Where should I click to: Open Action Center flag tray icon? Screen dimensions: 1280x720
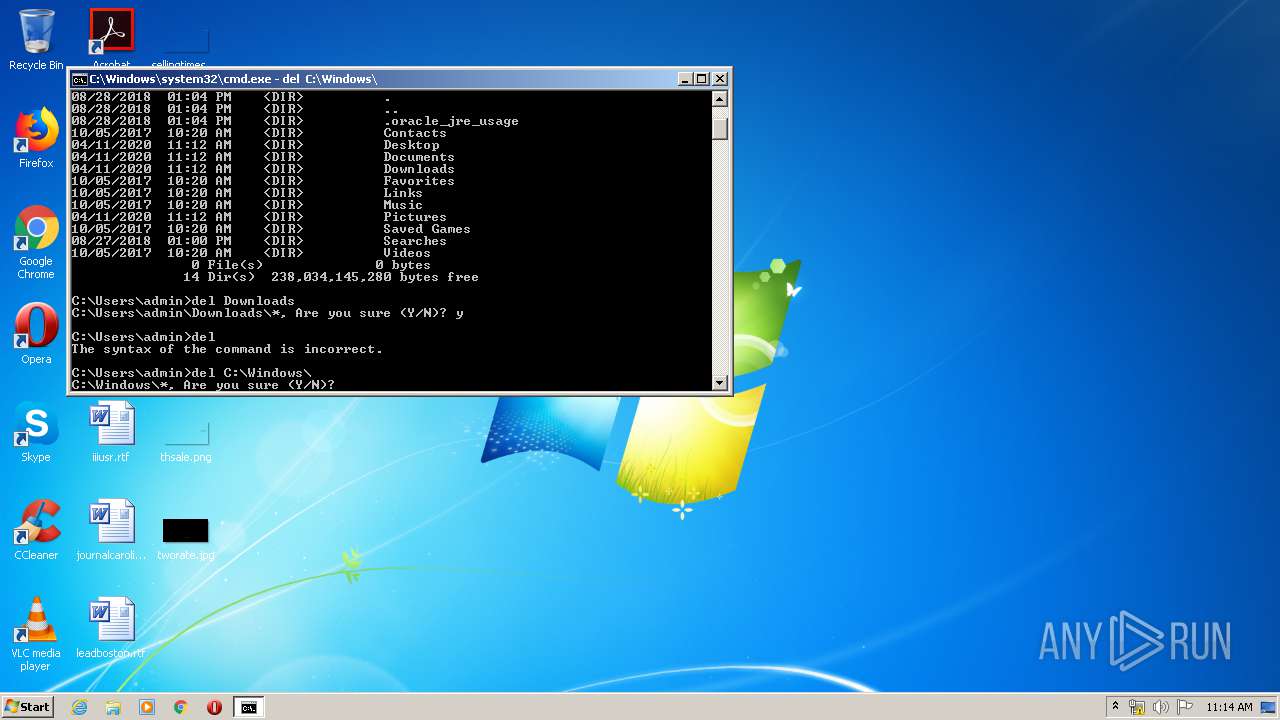[1185, 707]
